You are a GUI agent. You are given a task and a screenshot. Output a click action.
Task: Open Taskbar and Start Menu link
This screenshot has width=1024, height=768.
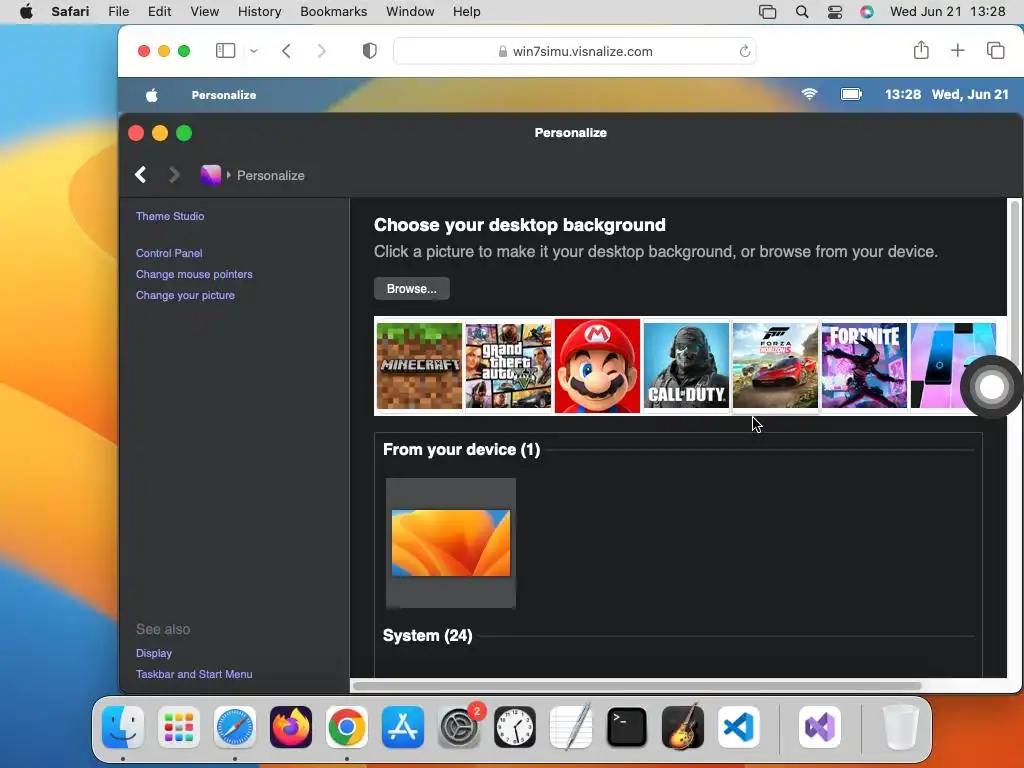[x=194, y=674]
